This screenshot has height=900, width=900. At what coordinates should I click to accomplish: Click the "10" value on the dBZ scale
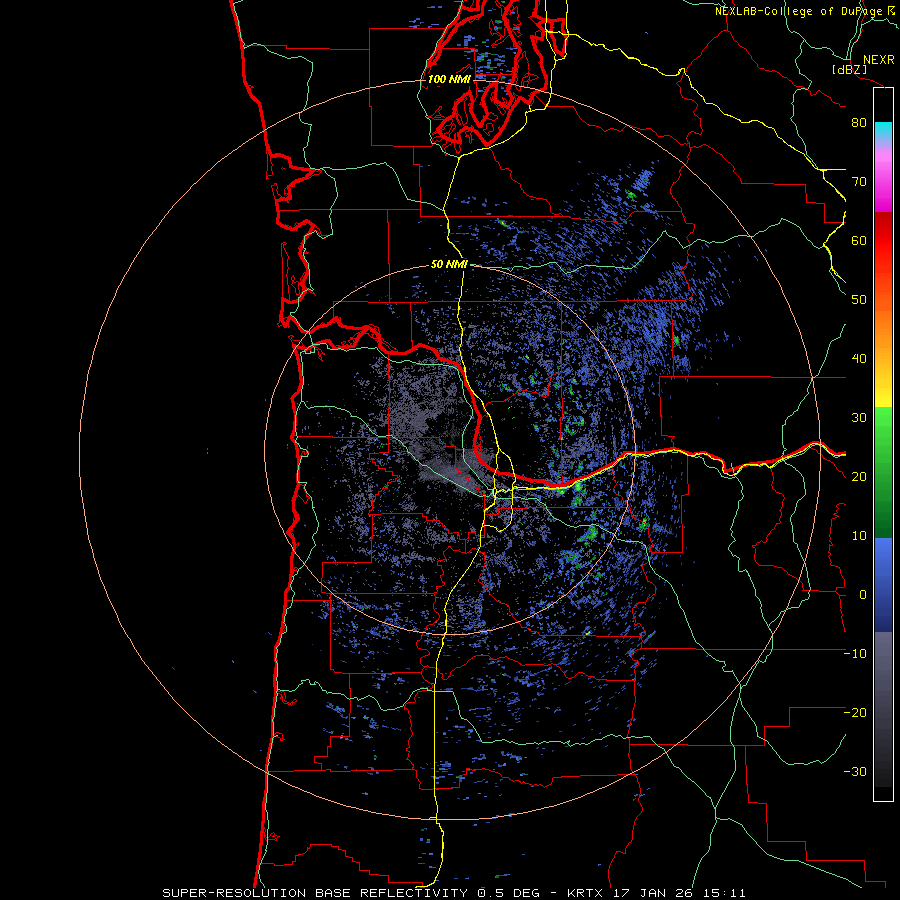pyautogui.click(x=859, y=536)
